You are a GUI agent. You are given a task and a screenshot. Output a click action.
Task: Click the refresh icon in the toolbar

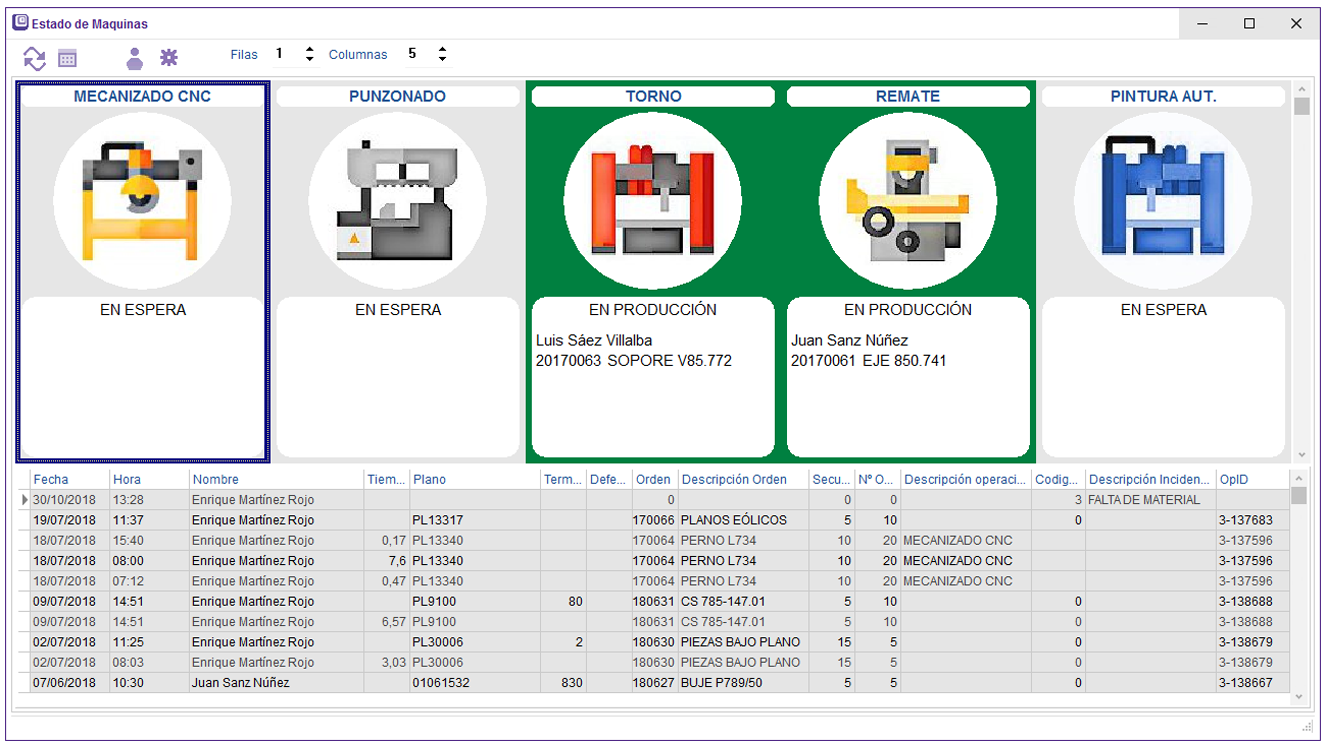pos(35,58)
